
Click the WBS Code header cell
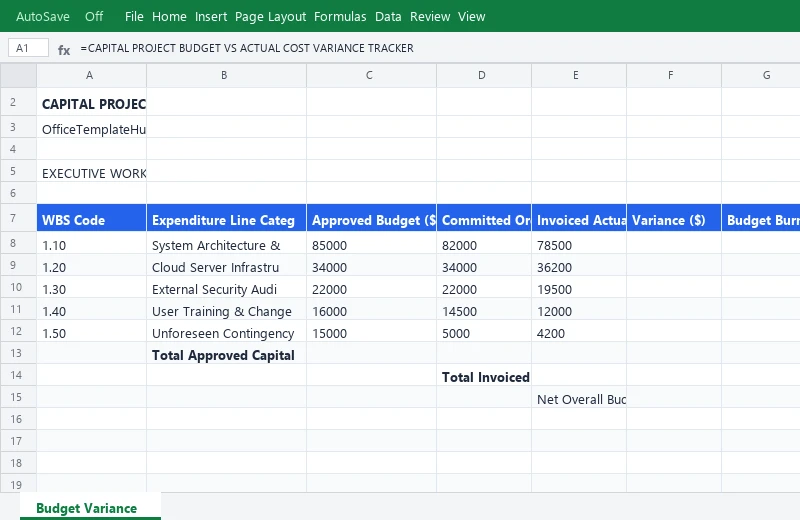[x=91, y=218]
